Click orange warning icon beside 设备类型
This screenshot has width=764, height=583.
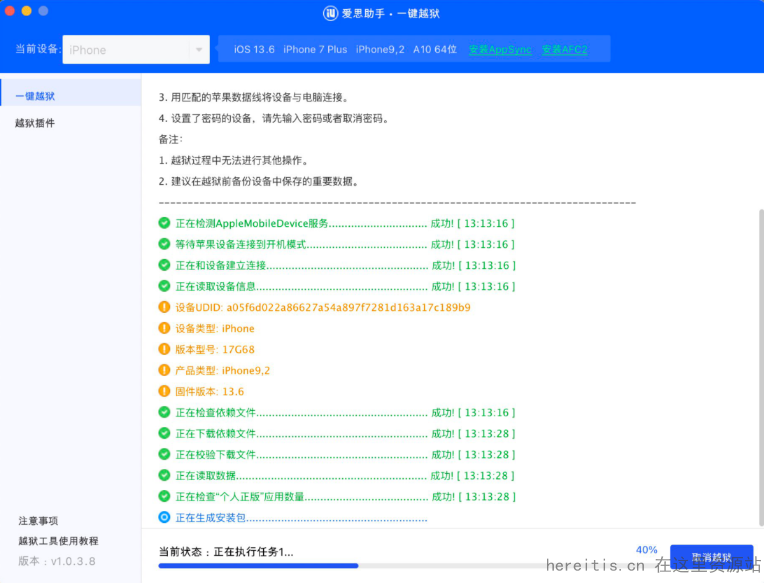(164, 328)
